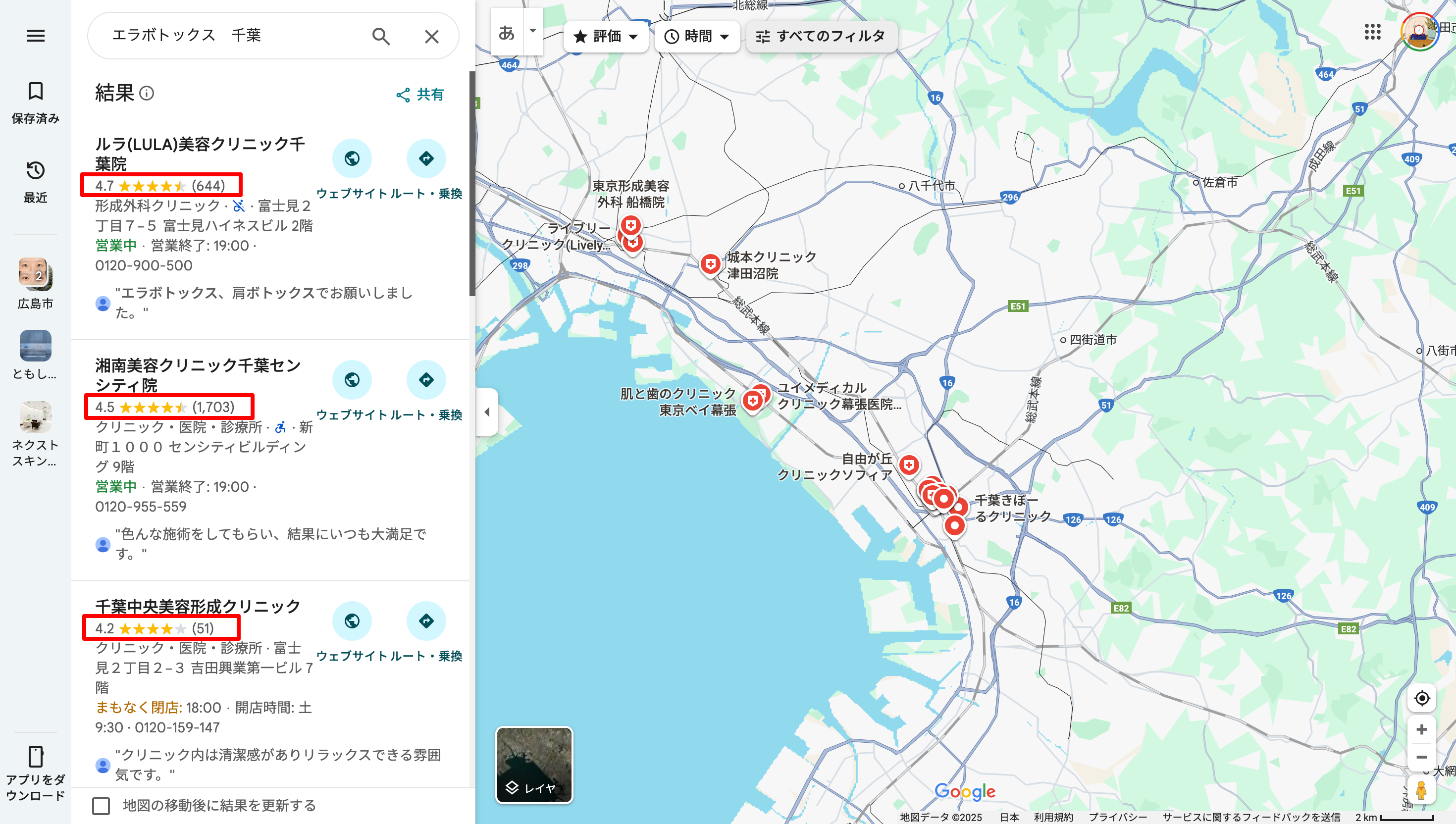Viewport: 1456px width, 824px height.
Task: Open the hamburger main menu
Action: point(36,36)
